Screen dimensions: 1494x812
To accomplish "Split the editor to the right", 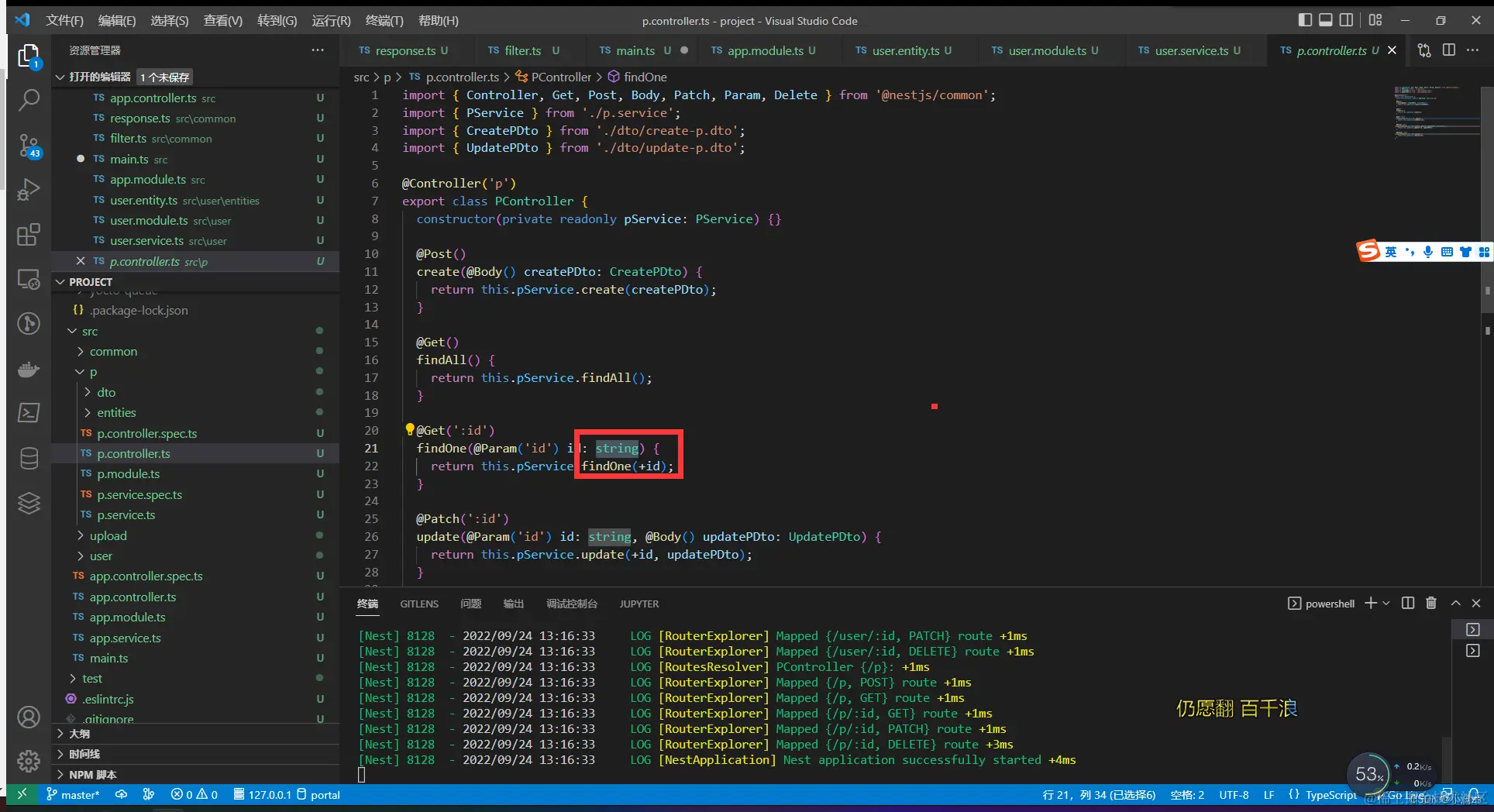I will pyautogui.click(x=1449, y=50).
